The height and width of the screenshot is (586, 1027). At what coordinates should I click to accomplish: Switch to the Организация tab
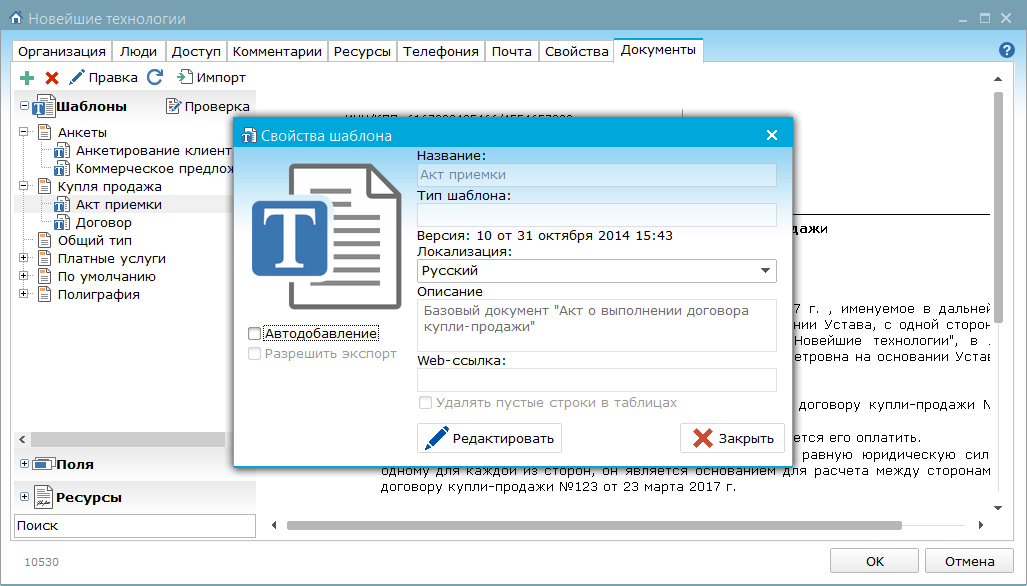pyautogui.click(x=62, y=51)
